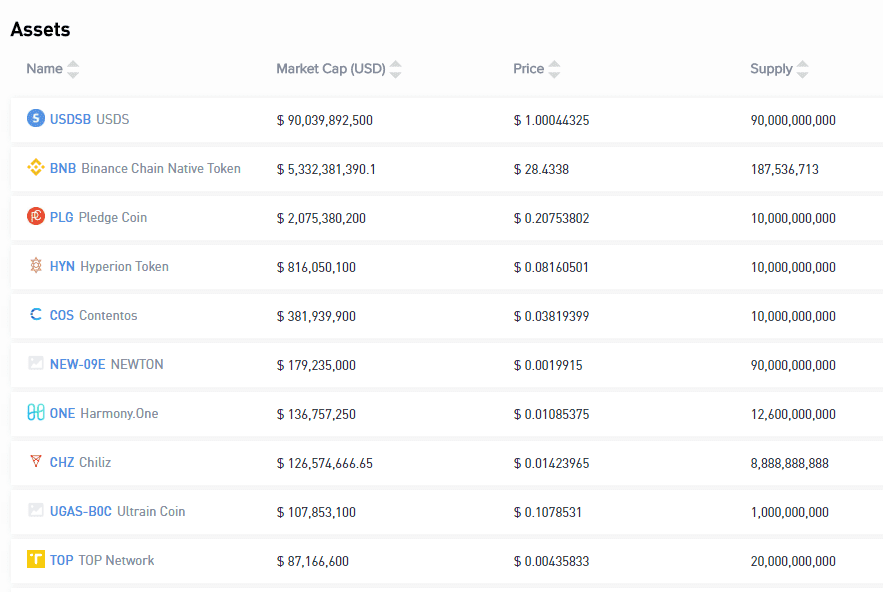The image size is (883, 592).
Task: Open the PLG asset link
Action: pos(61,217)
